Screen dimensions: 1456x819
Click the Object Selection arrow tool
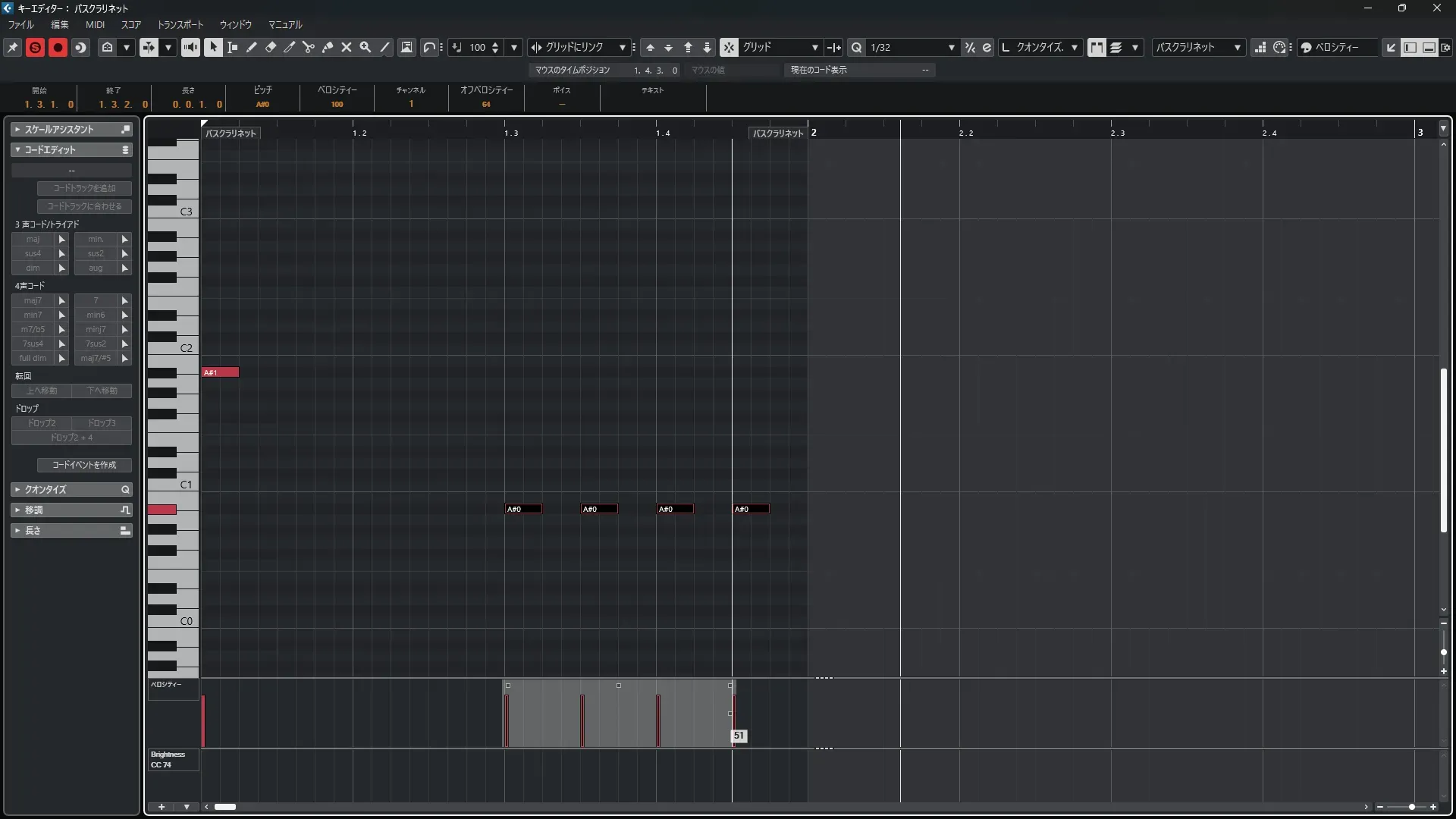pos(213,47)
